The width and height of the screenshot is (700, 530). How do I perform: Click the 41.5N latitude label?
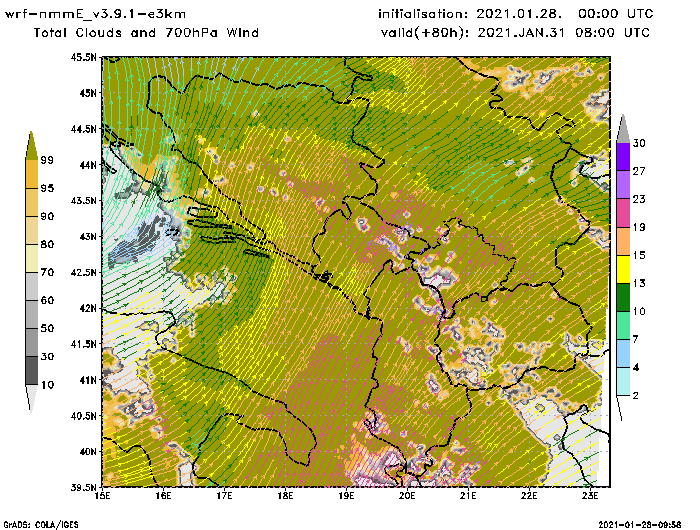83,344
